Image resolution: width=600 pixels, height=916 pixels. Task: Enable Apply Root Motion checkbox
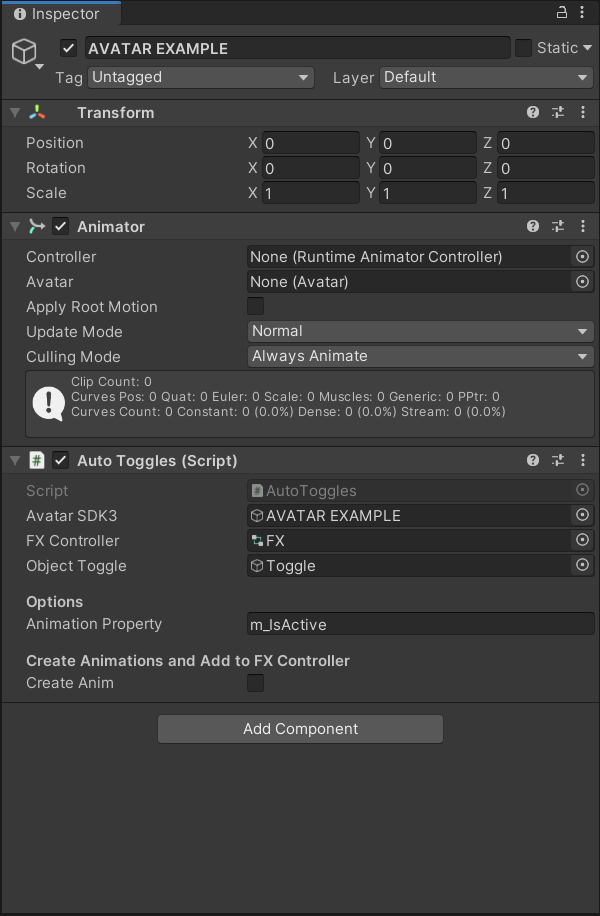pyautogui.click(x=256, y=307)
